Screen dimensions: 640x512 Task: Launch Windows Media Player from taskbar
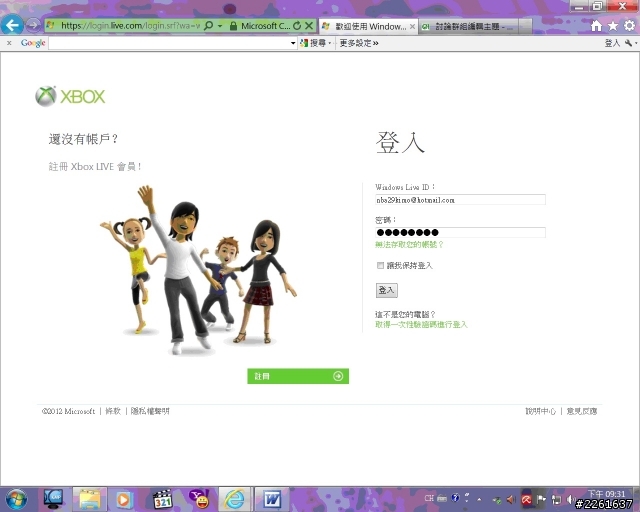(x=123, y=499)
